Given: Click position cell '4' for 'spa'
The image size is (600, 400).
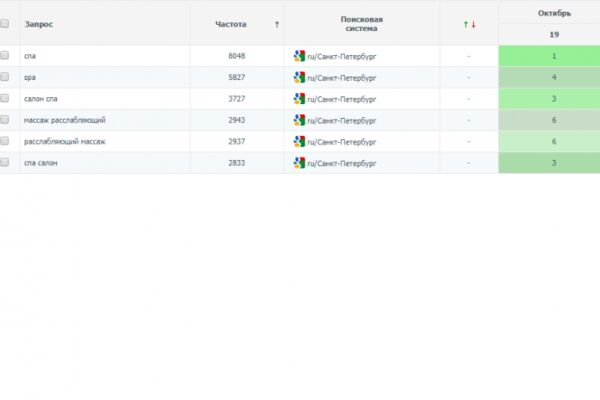Looking at the screenshot, I should tap(549, 77).
